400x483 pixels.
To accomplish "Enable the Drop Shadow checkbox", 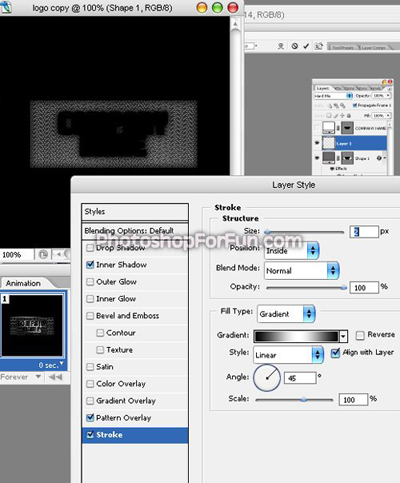I will point(90,248).
